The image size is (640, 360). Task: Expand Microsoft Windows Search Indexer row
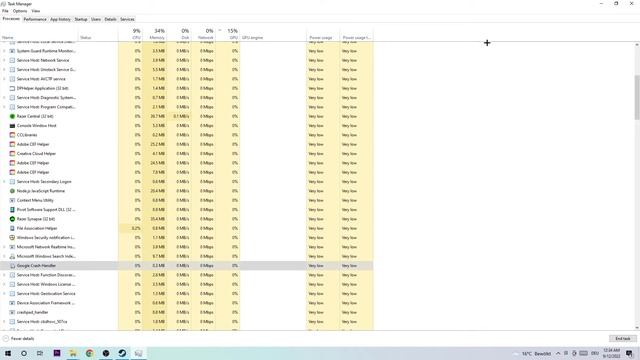(4, 256)
